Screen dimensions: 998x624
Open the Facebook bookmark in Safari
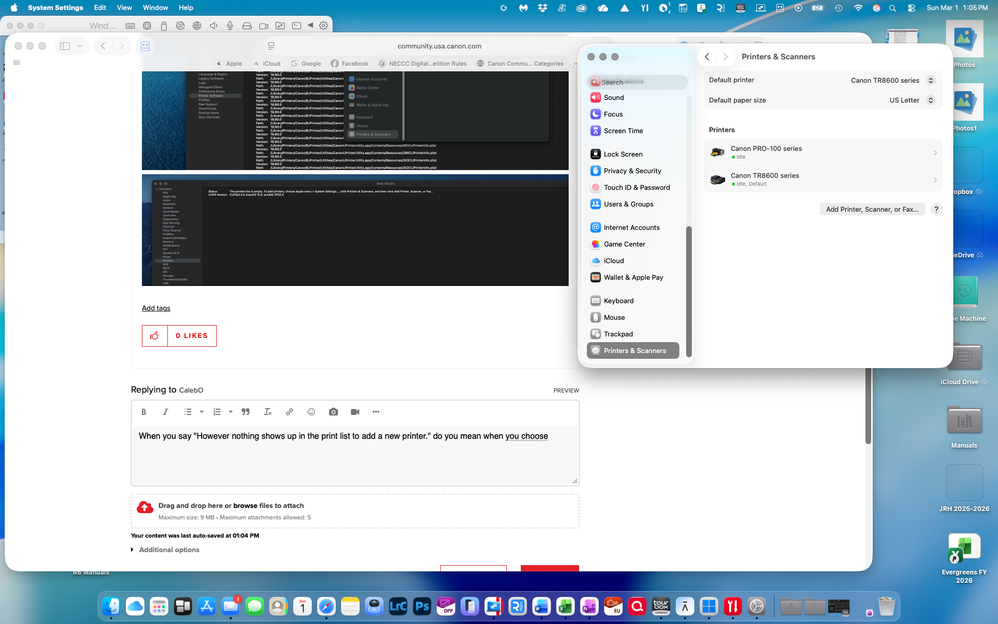[349, 64]
